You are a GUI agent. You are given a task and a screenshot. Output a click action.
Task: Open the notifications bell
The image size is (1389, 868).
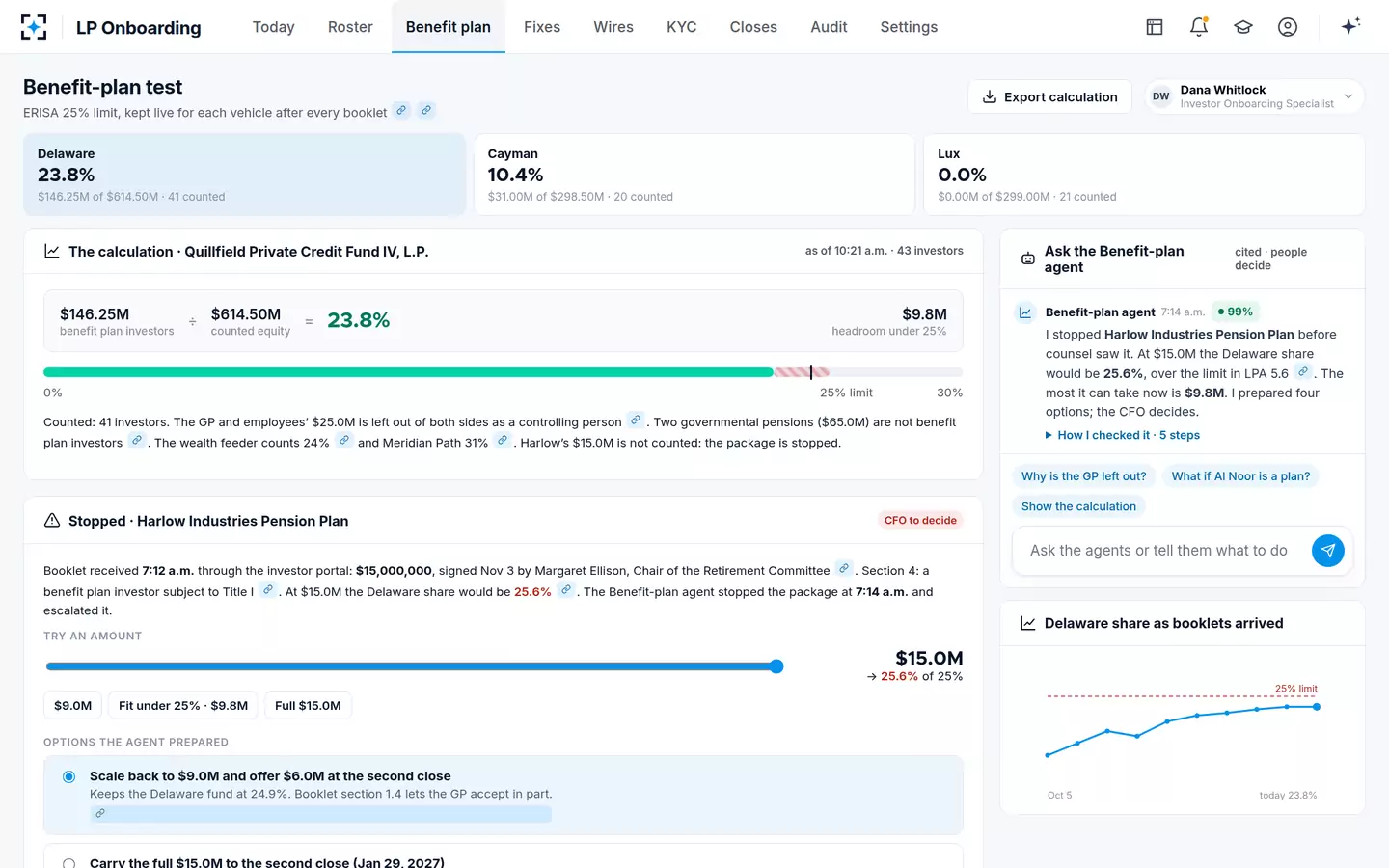click(x=1199, y=27)
